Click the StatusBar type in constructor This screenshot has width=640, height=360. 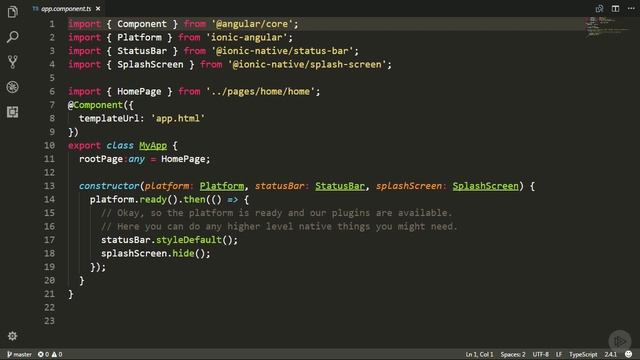[340, 186]
